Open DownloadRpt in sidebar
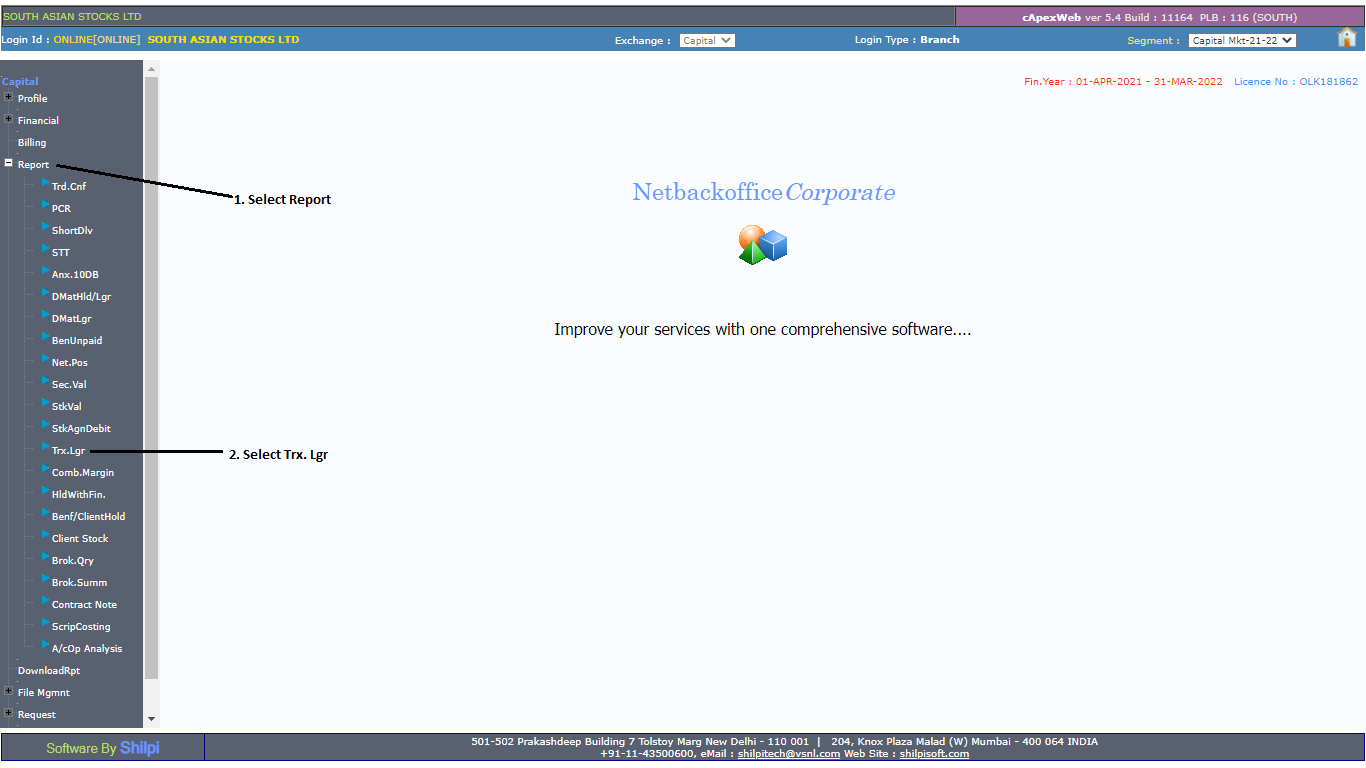Viewport: 1366px width, 768px height. point(49,671)
